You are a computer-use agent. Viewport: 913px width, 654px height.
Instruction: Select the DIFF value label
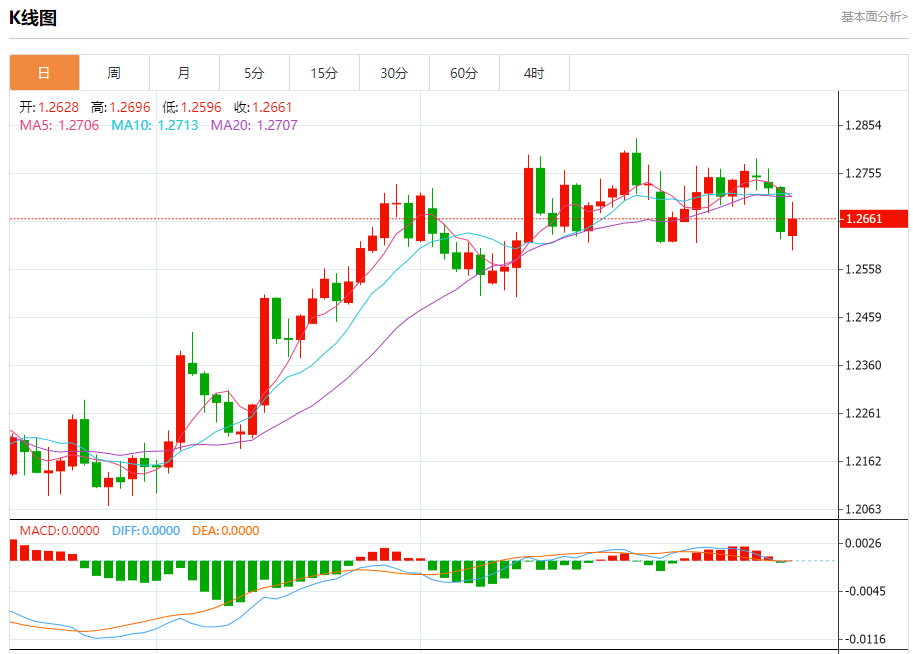click(x=146, y=531)
